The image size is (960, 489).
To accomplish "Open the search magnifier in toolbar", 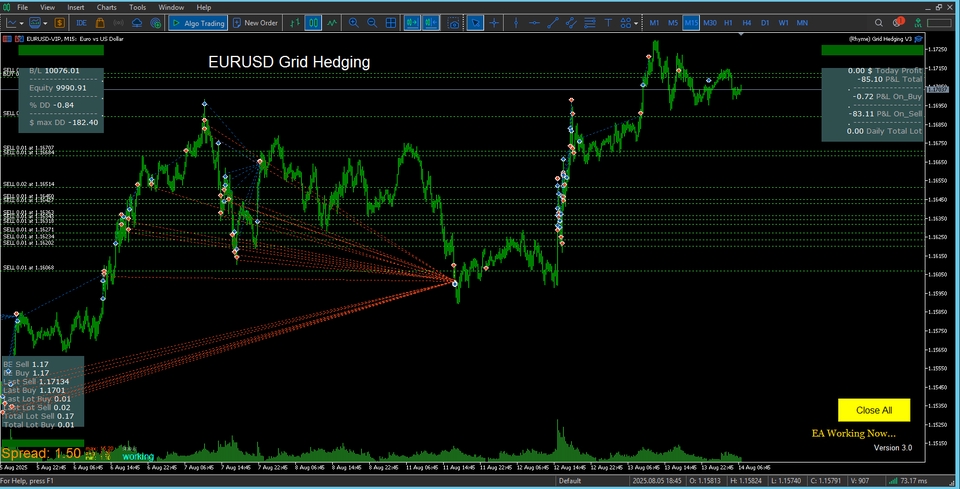I will [878, 23].
